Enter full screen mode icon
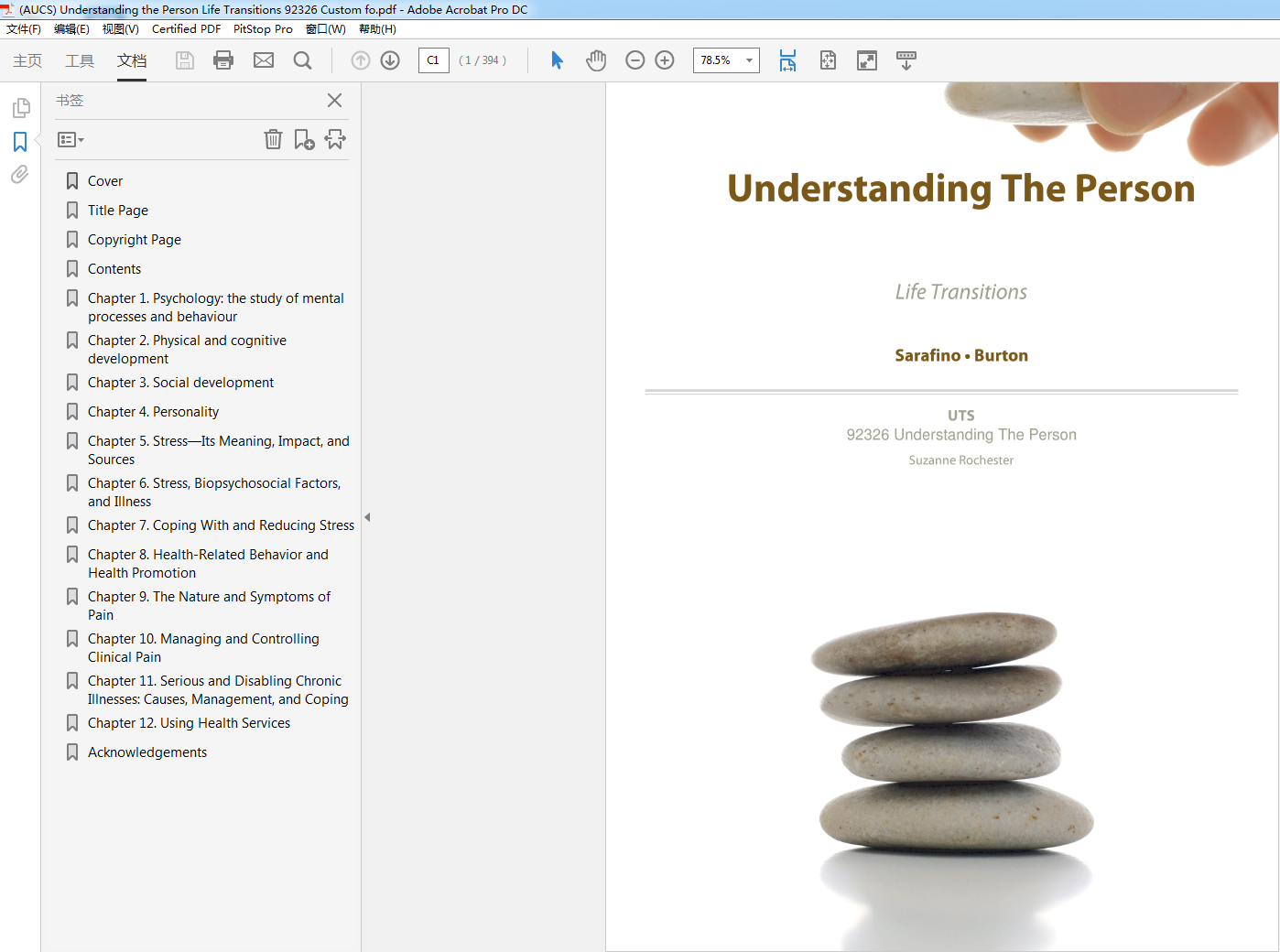This screenshot has width=1280, height=952. pos(867,60)
